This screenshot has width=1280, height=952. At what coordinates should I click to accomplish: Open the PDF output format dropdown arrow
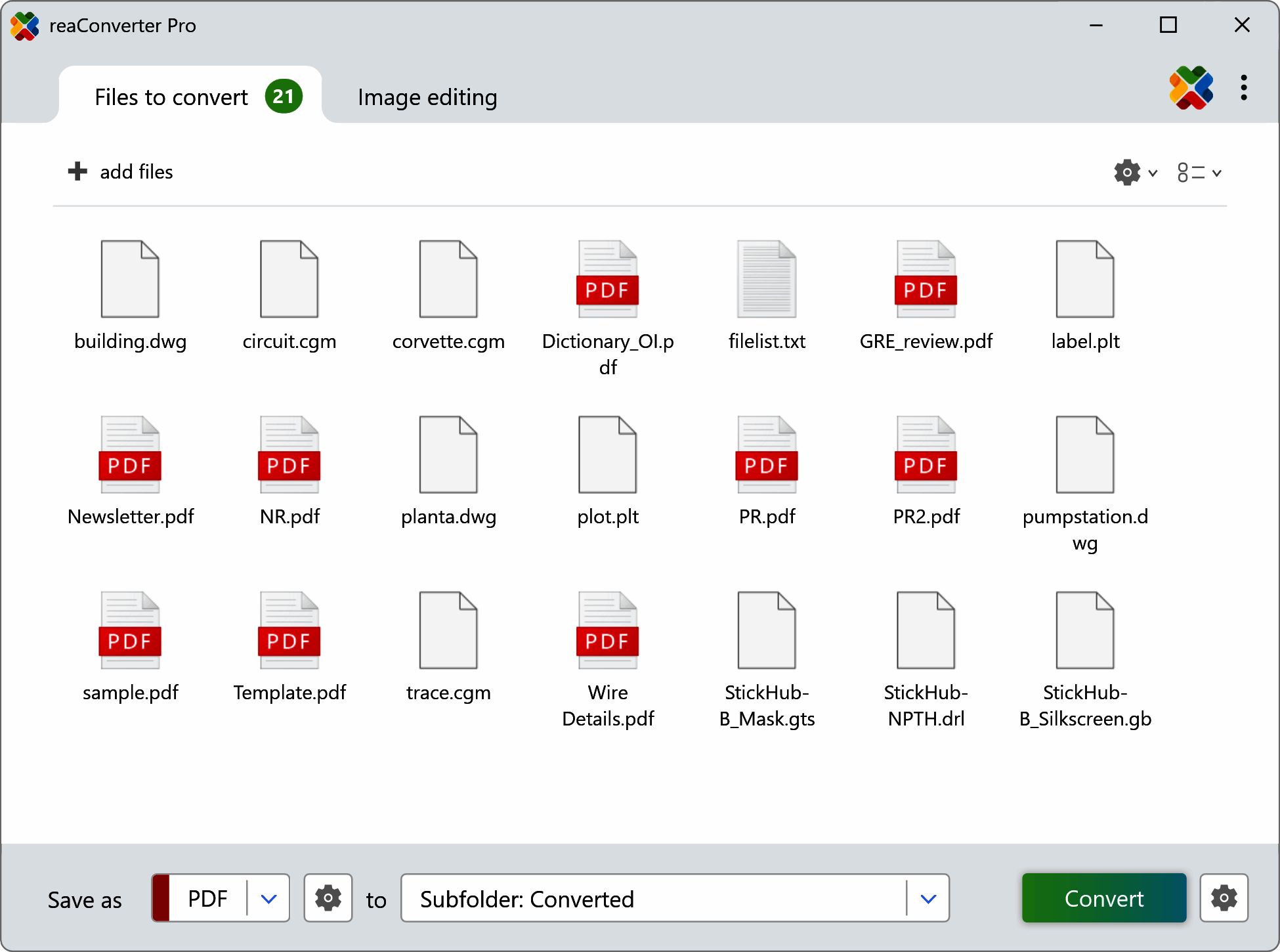[x=268, y=898]
